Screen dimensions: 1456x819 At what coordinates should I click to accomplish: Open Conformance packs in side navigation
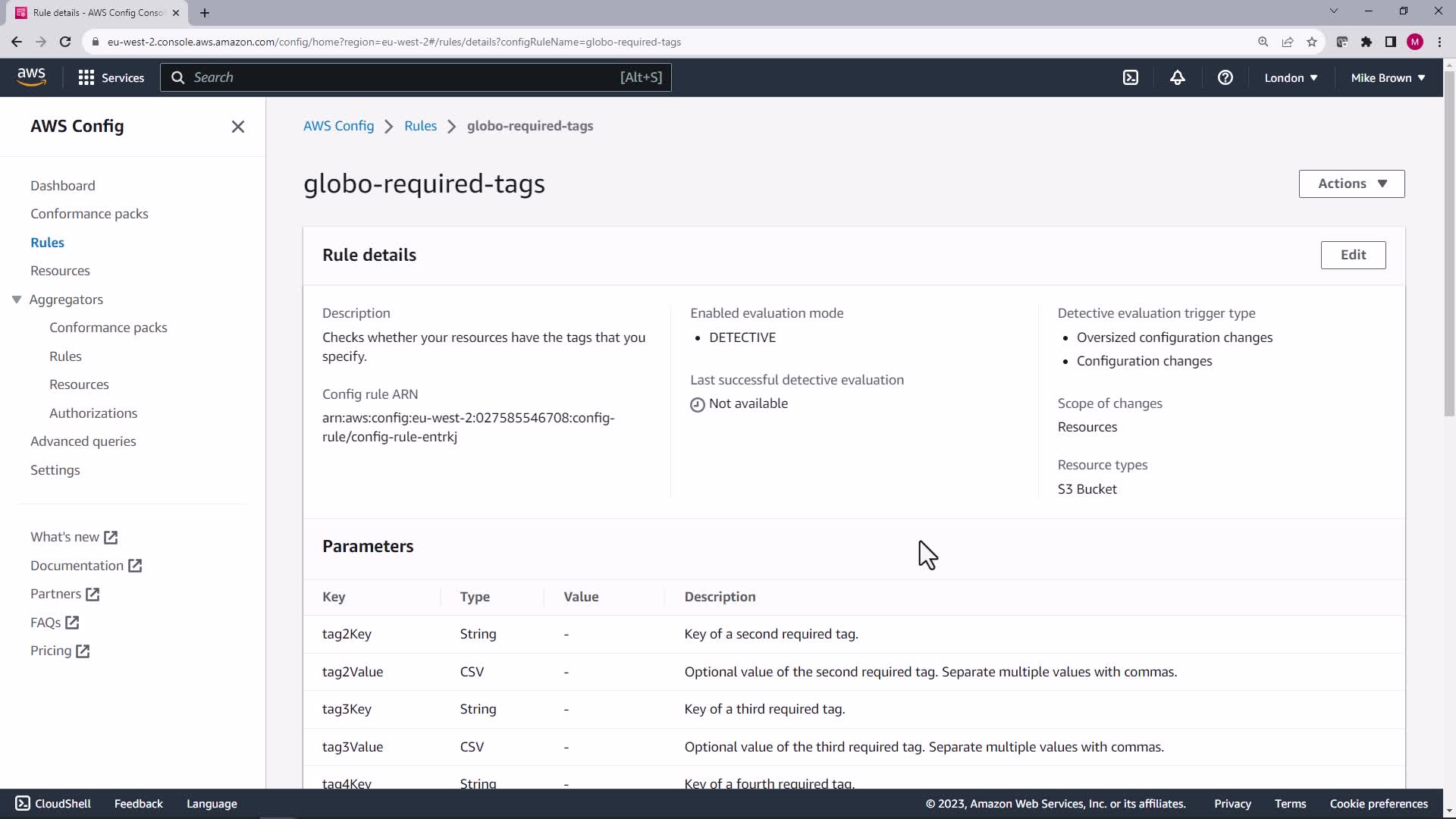point(89,214)
